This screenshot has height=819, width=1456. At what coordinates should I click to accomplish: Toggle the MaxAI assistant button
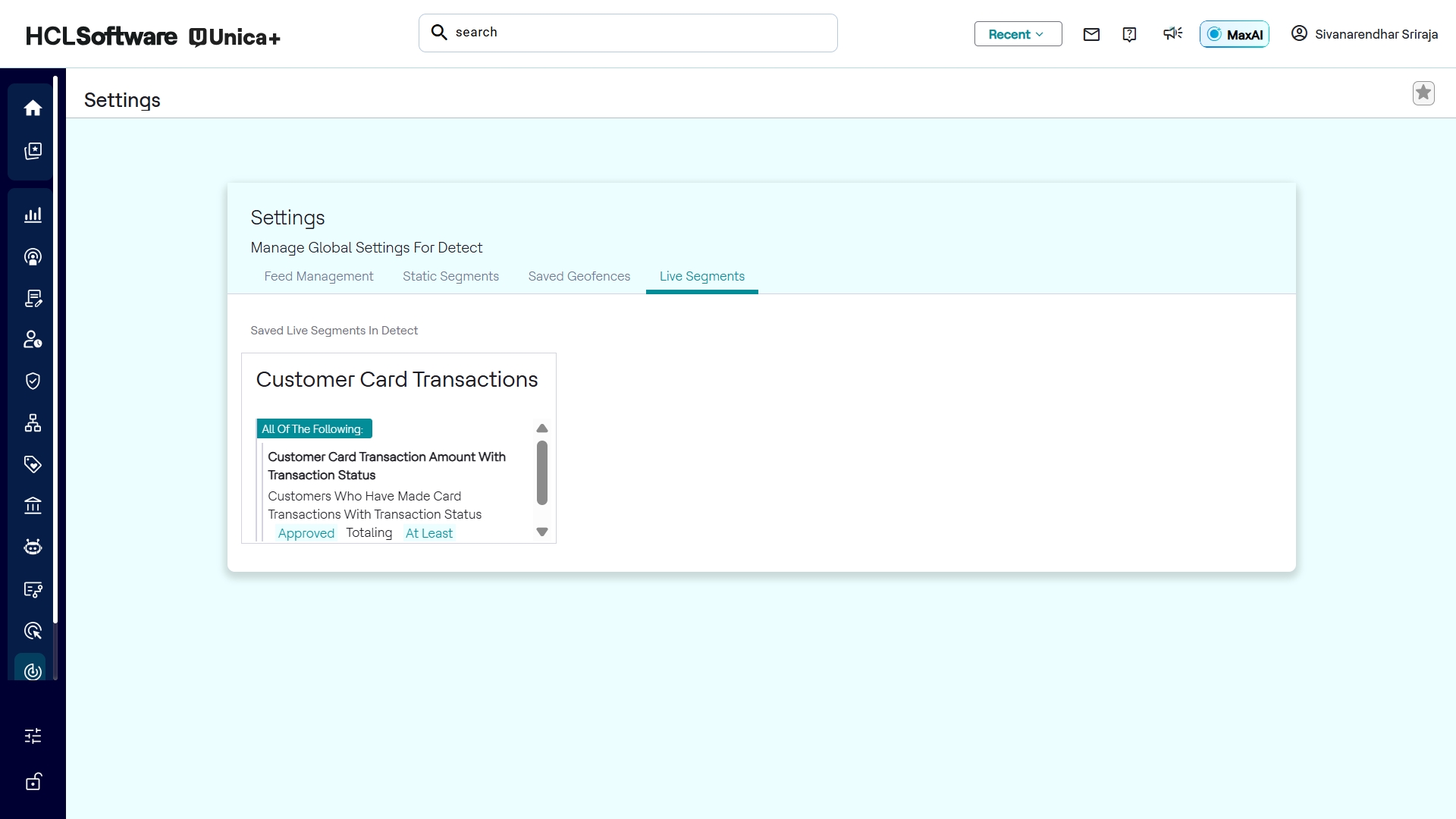tap(1234, 34)
